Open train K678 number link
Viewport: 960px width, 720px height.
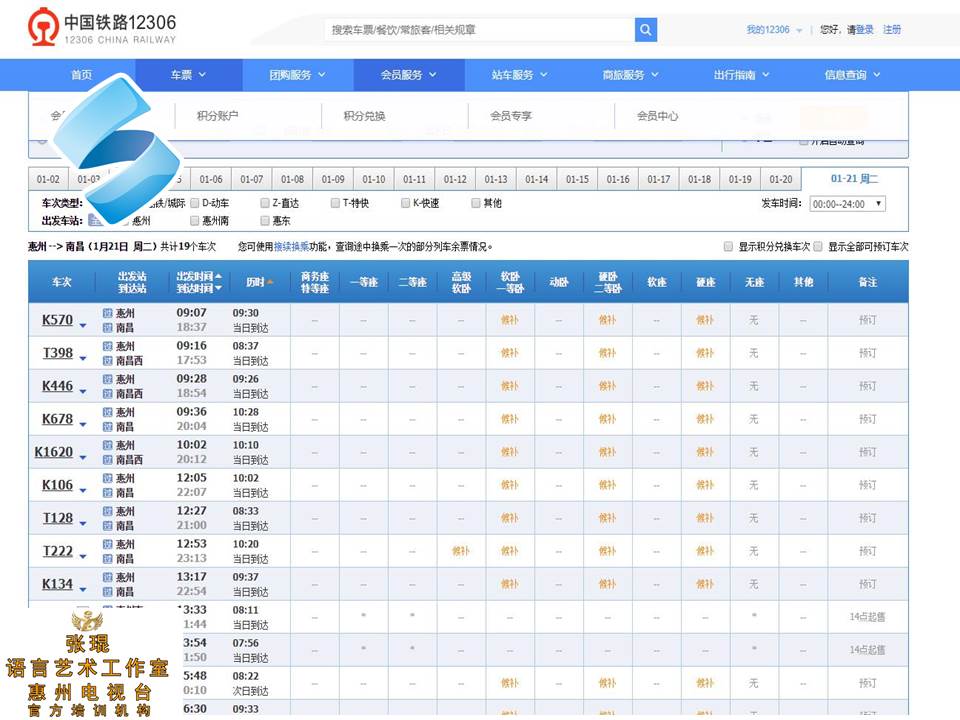click(x=58, y=419)
